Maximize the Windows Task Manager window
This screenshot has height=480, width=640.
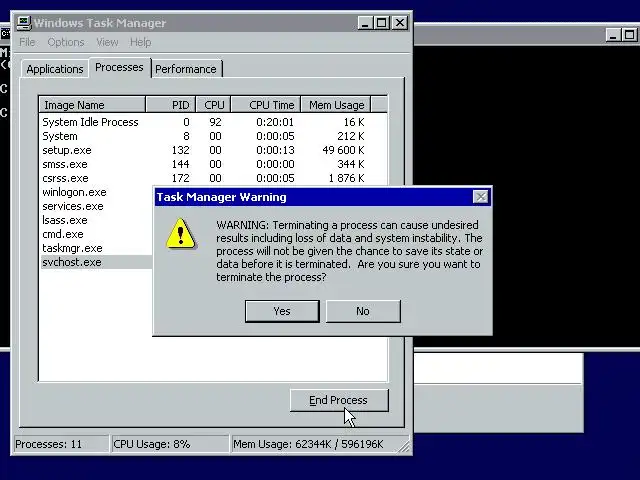click(x=382, y=23)
